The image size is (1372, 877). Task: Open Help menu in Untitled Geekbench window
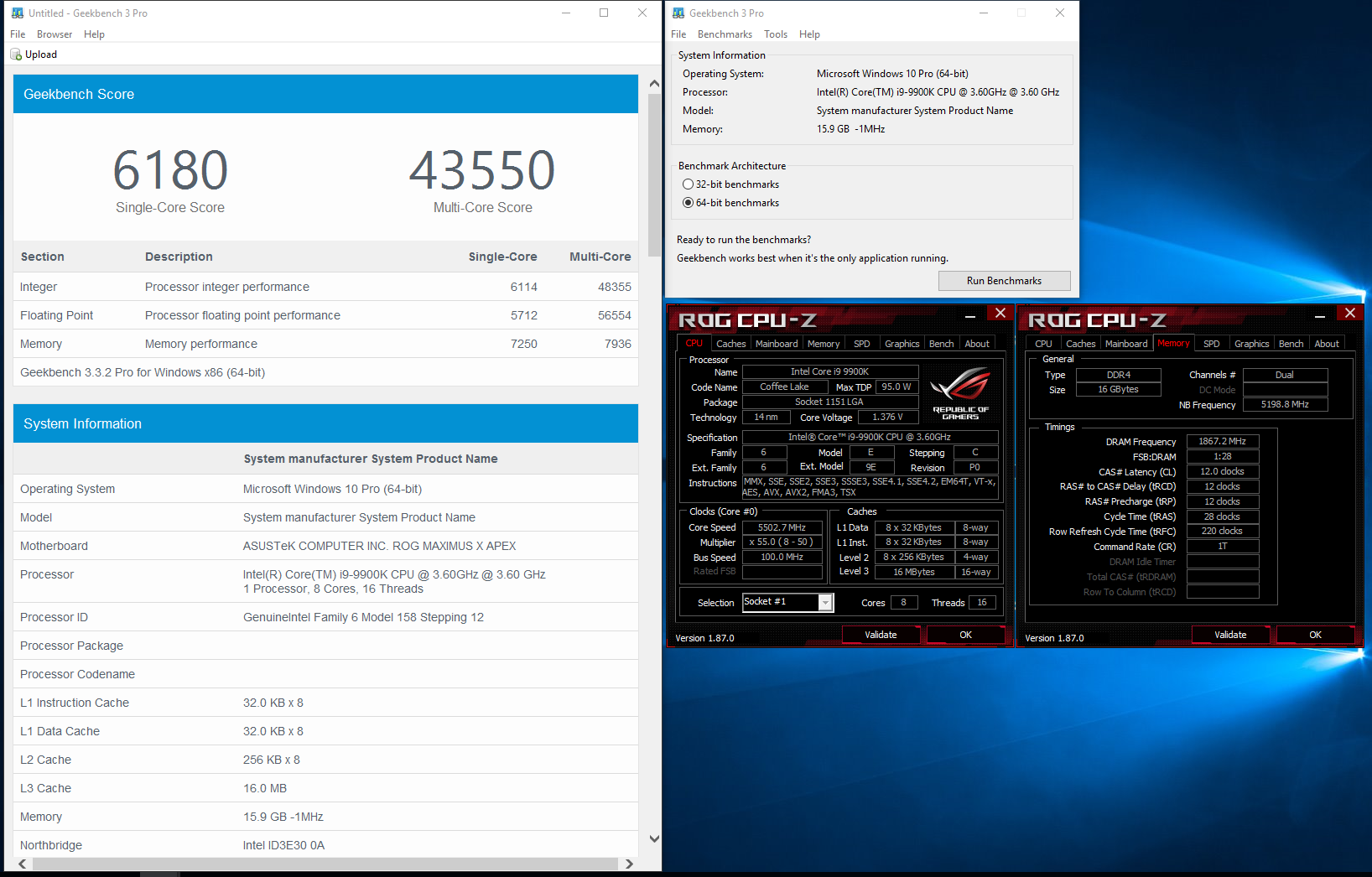tap(94, 34)
